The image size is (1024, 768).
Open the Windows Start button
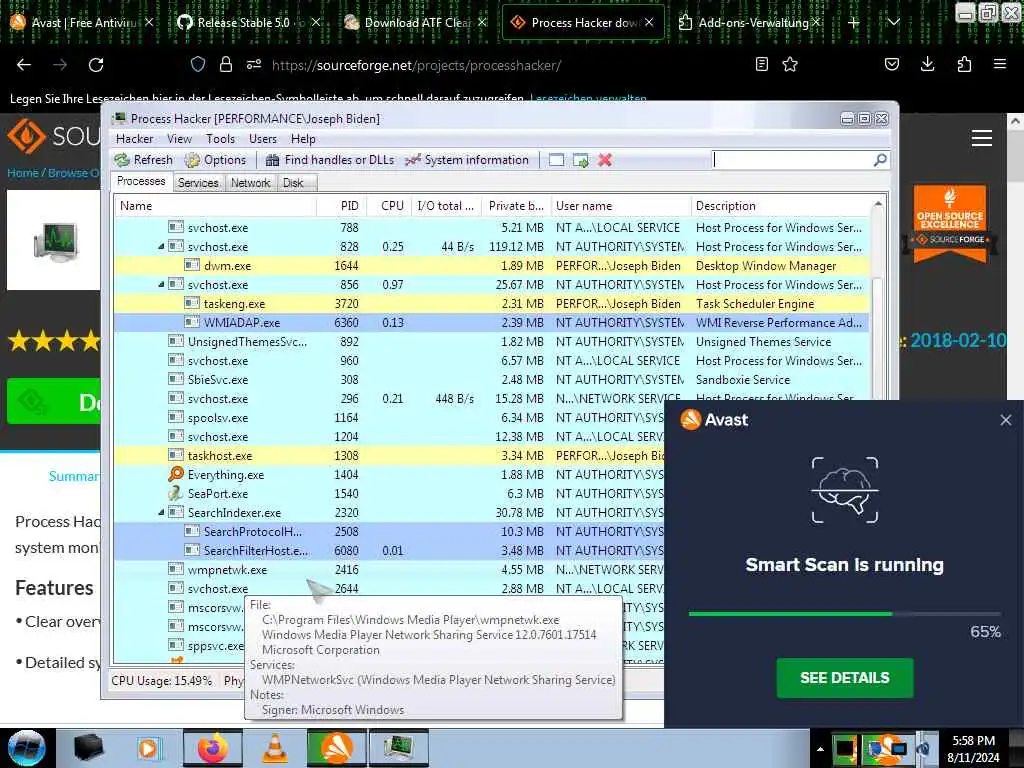(x=27, y=748)
